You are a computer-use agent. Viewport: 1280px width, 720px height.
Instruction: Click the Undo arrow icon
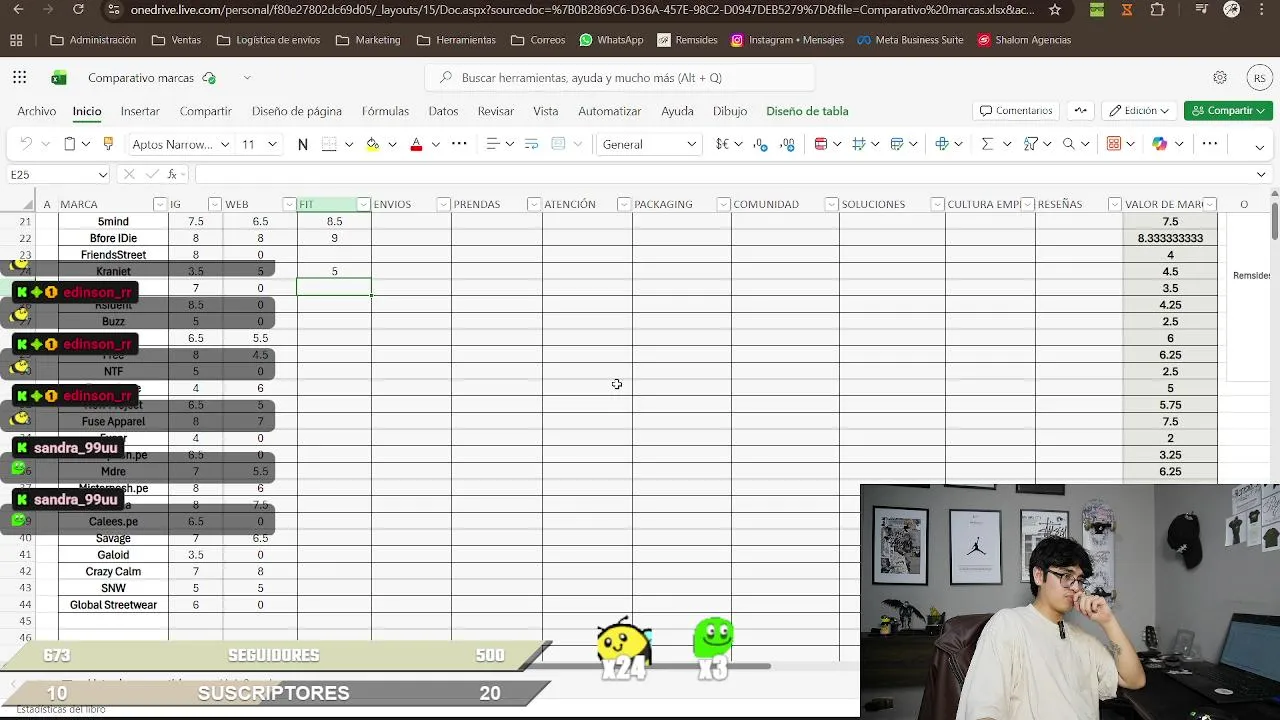click(x=26, y=144)
